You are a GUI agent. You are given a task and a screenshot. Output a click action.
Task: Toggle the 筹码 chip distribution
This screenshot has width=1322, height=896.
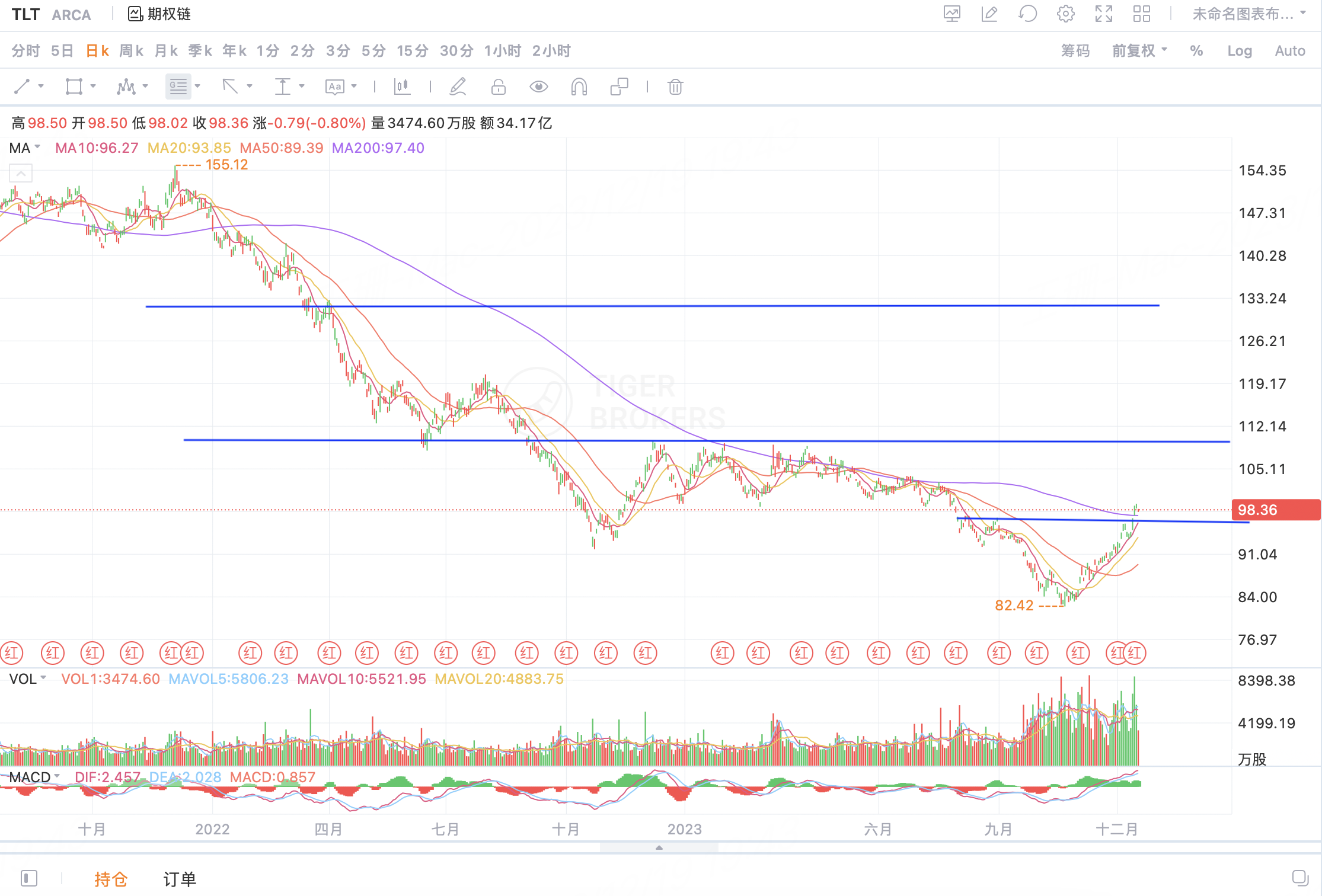click(1075, 51)
